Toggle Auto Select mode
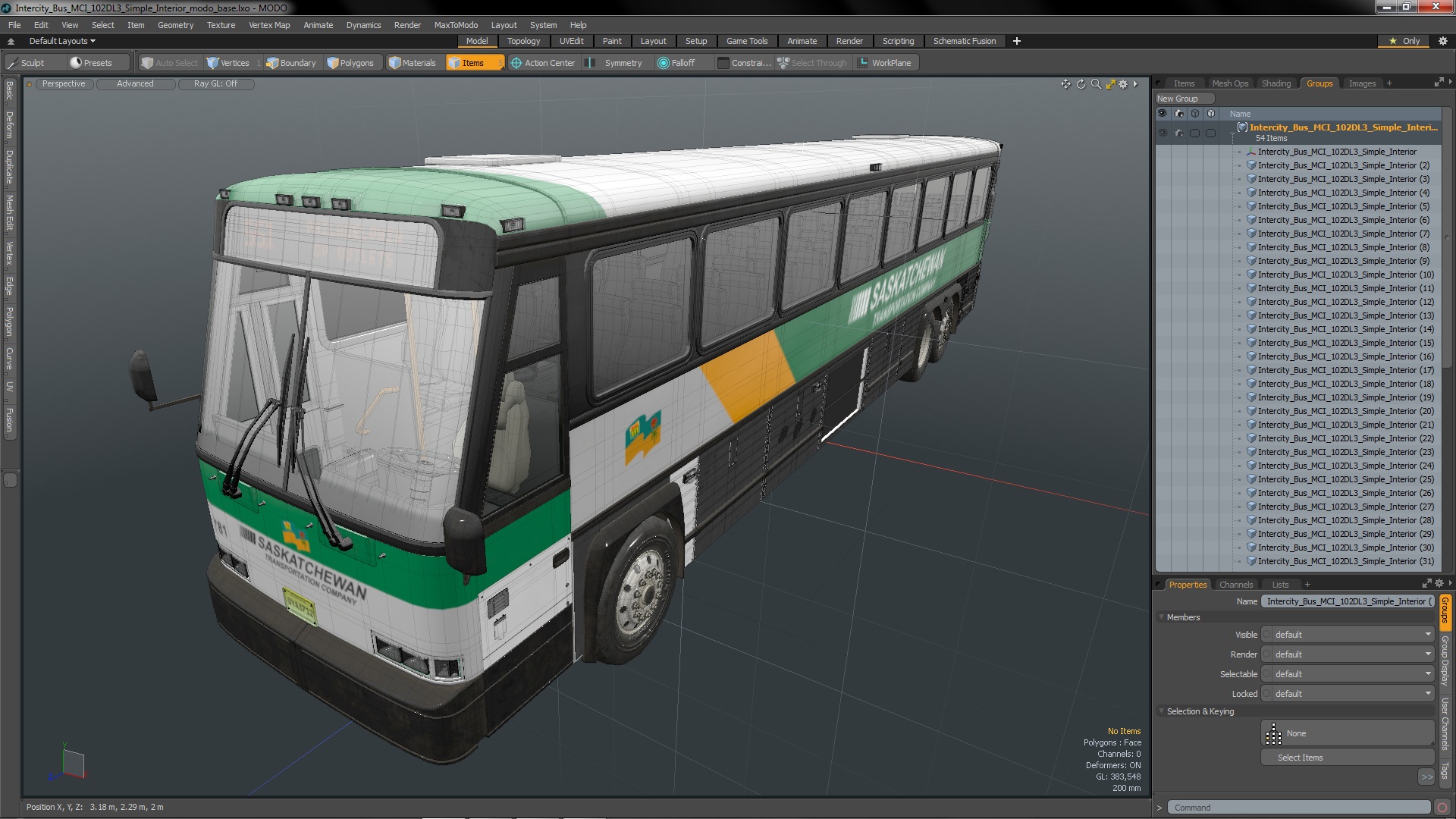 pos(170,63)
